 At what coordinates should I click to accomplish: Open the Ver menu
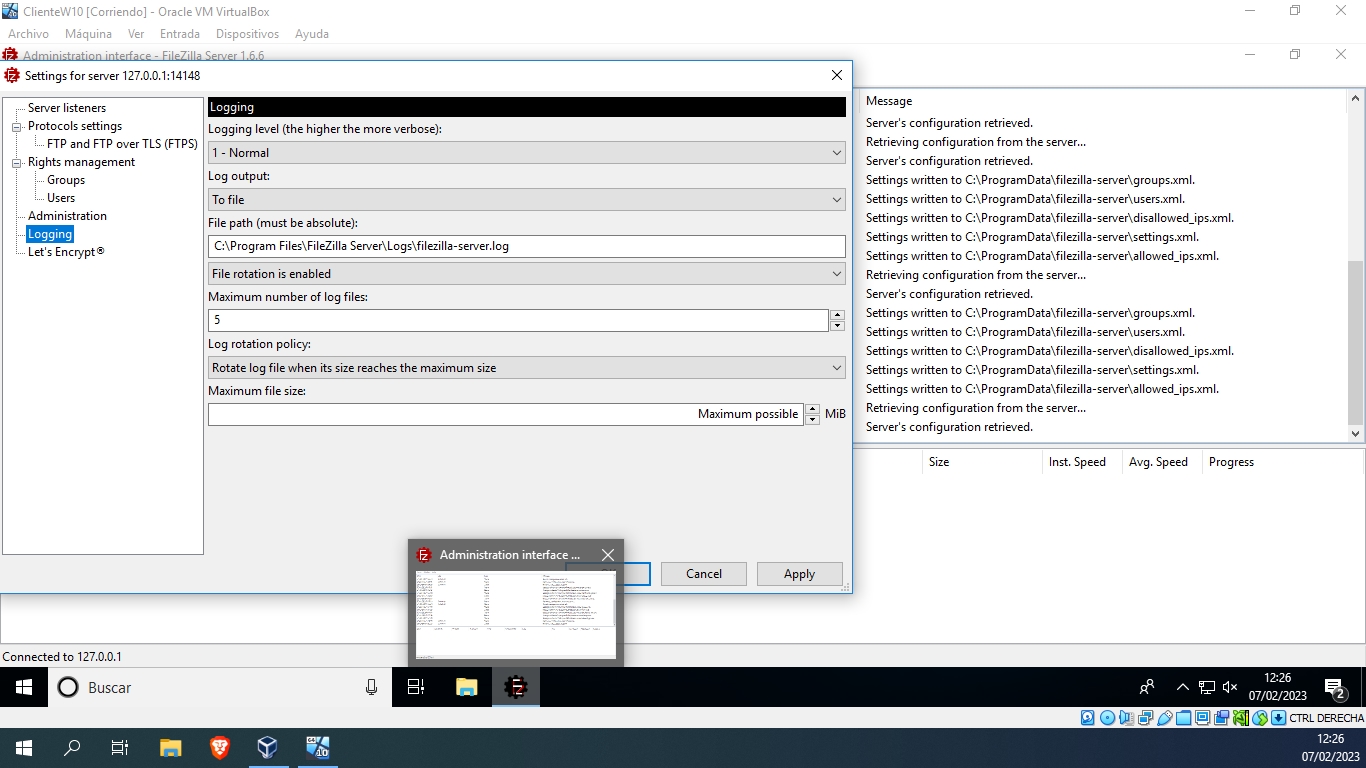pyautogui.click(x=136, y=34)
